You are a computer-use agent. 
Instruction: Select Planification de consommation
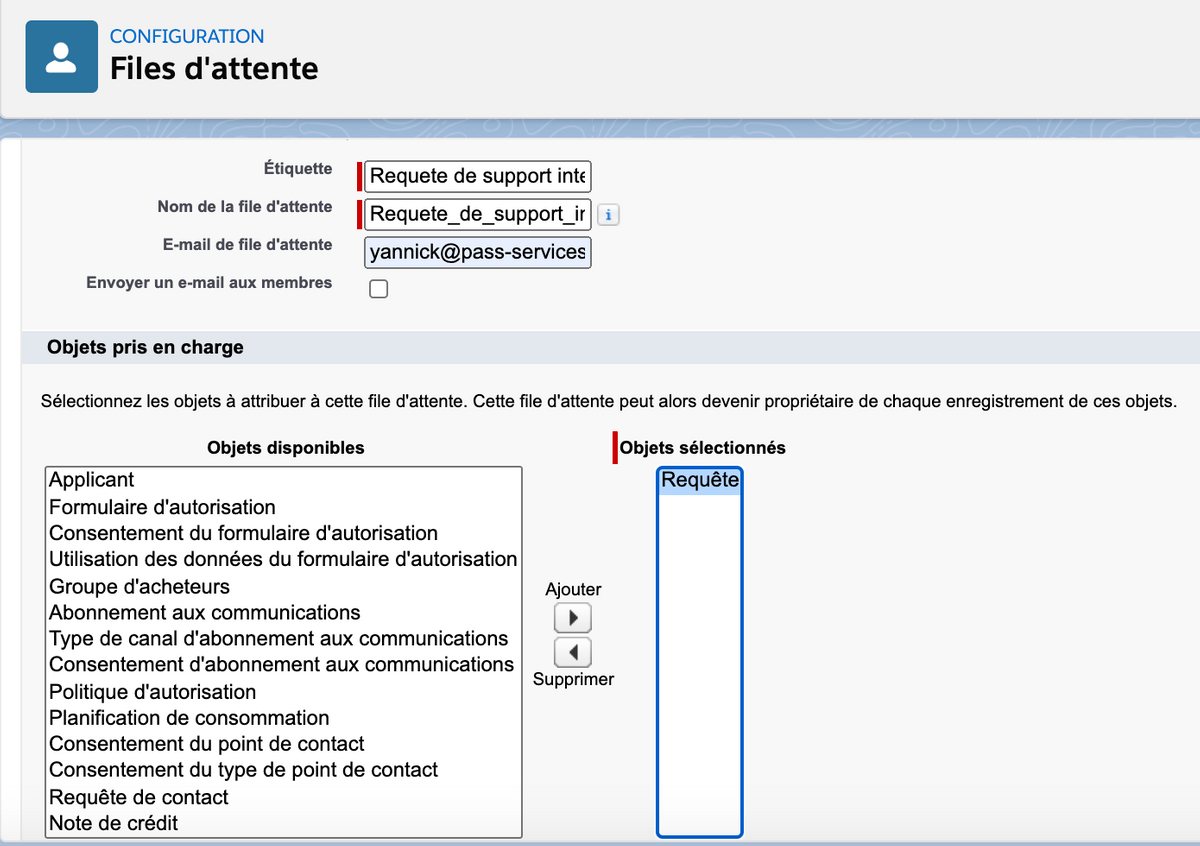[x=284, y=718]
